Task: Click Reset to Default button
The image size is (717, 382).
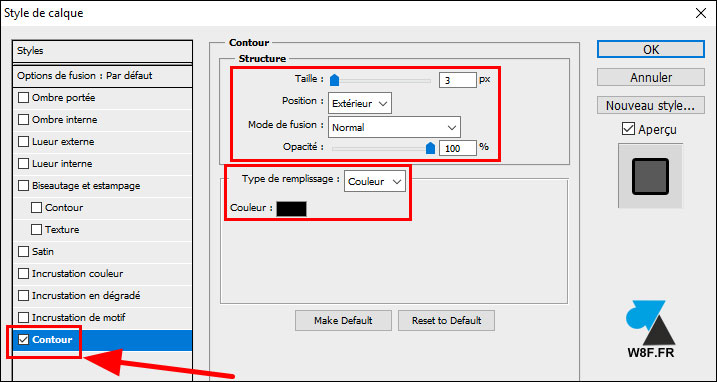Action: tap(446, 320)
